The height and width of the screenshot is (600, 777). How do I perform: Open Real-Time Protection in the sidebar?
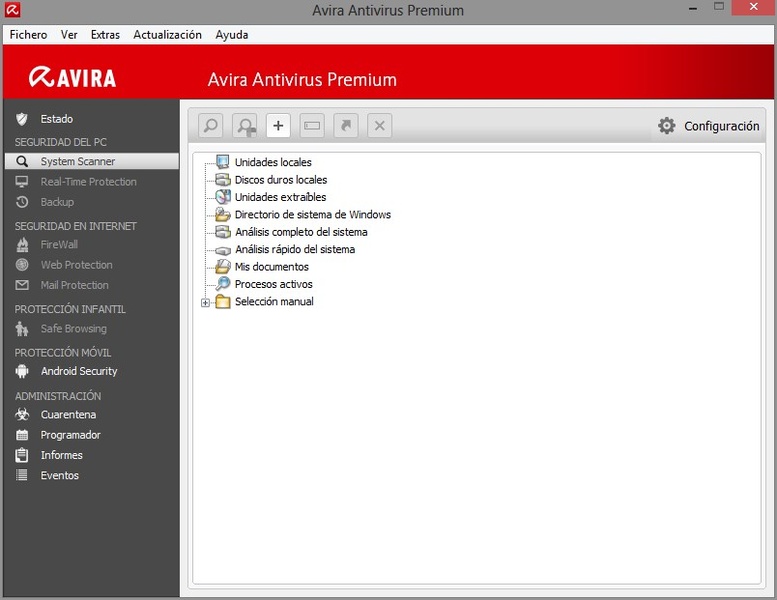click(x=91, y=182)
